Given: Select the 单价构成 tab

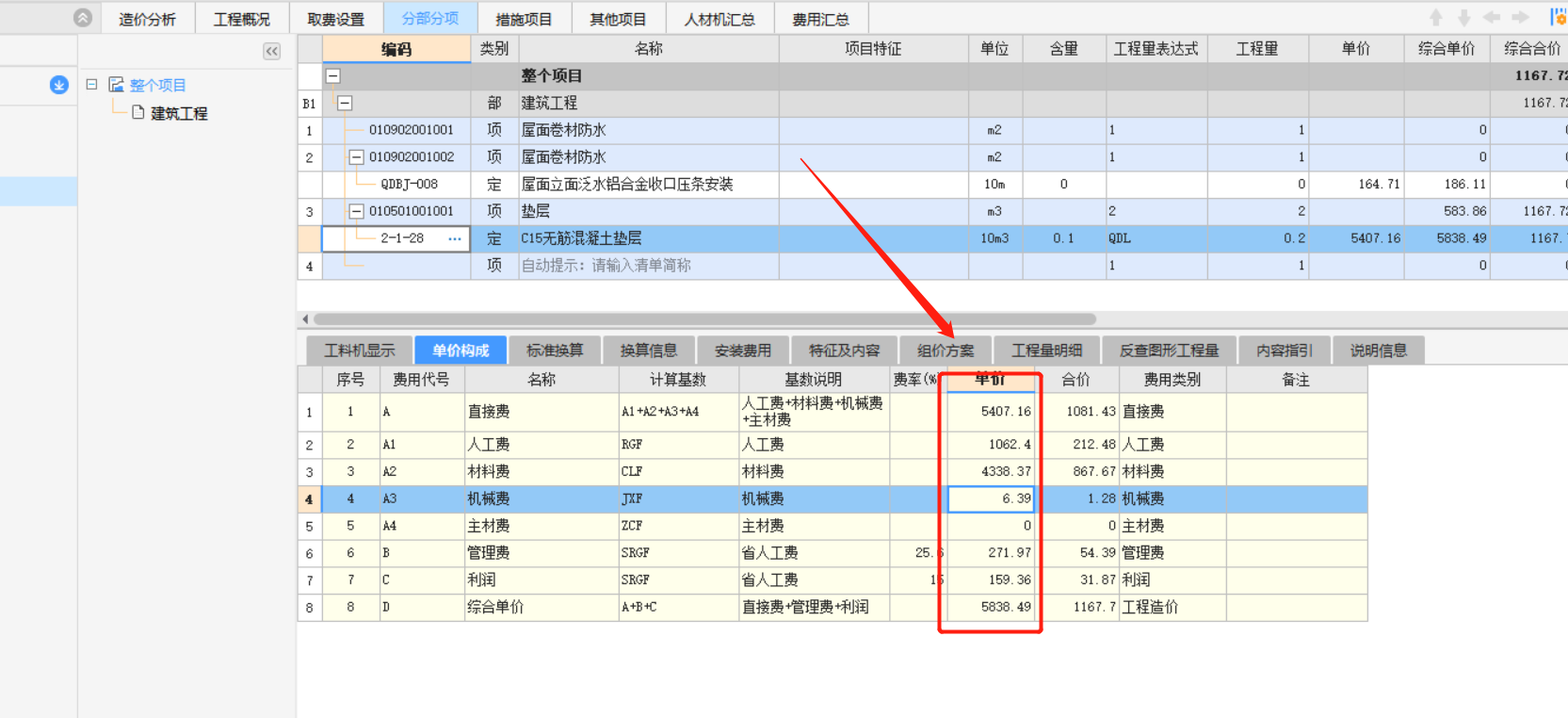Looking at the screenshot, I should click(461, 351).
